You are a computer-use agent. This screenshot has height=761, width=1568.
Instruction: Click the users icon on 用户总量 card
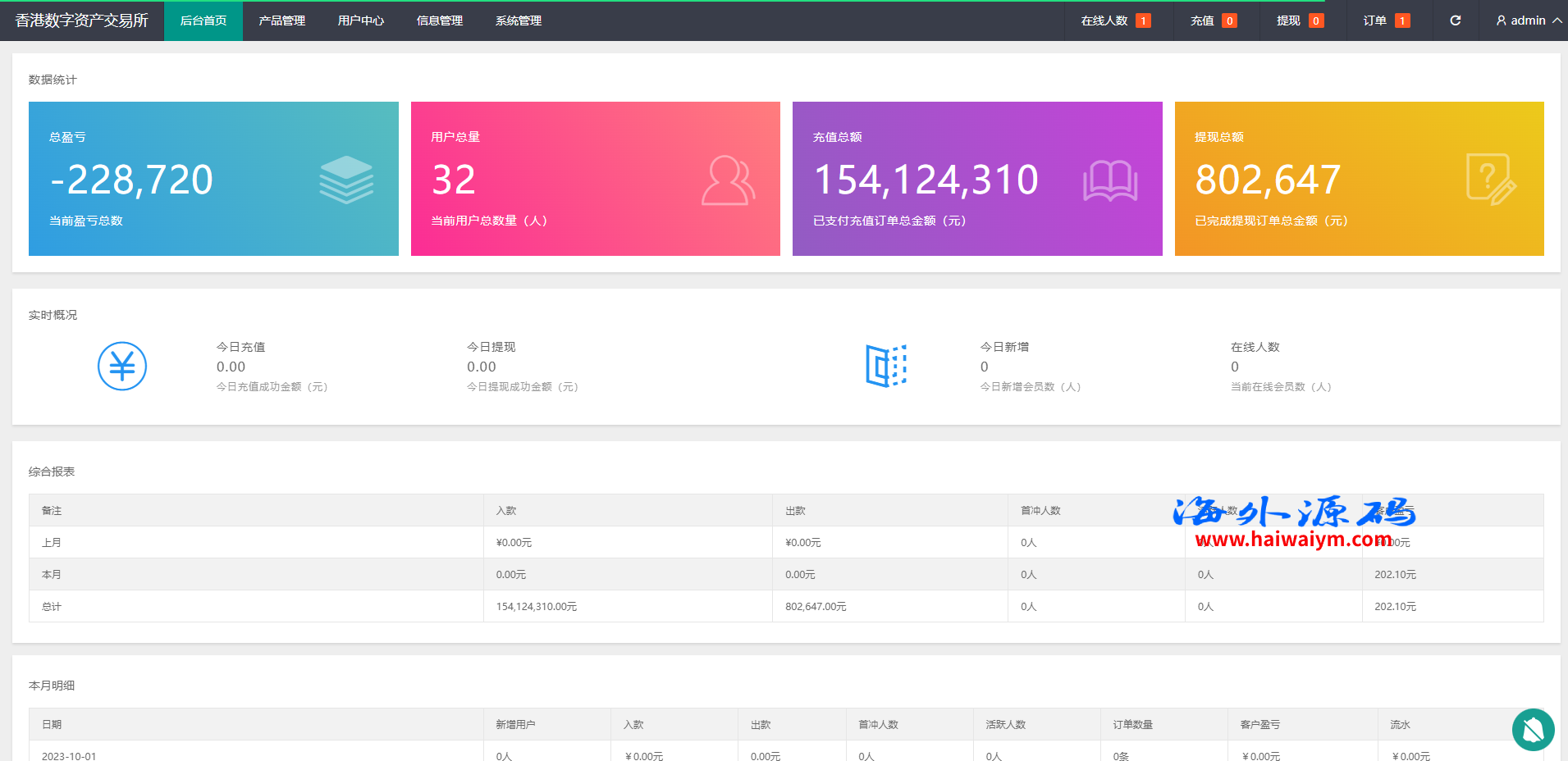(728, 180)
